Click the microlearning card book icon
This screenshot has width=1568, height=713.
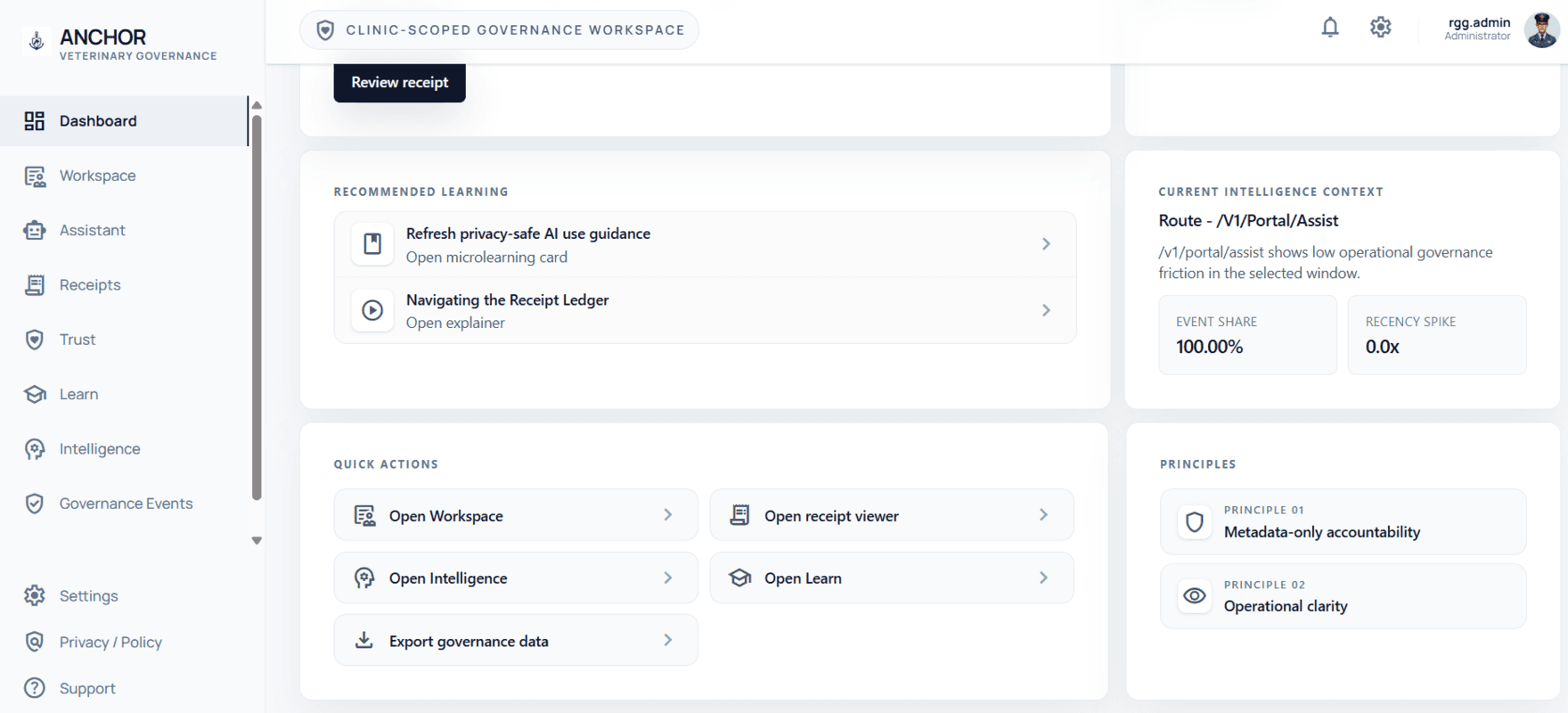[x=372, y=244]
